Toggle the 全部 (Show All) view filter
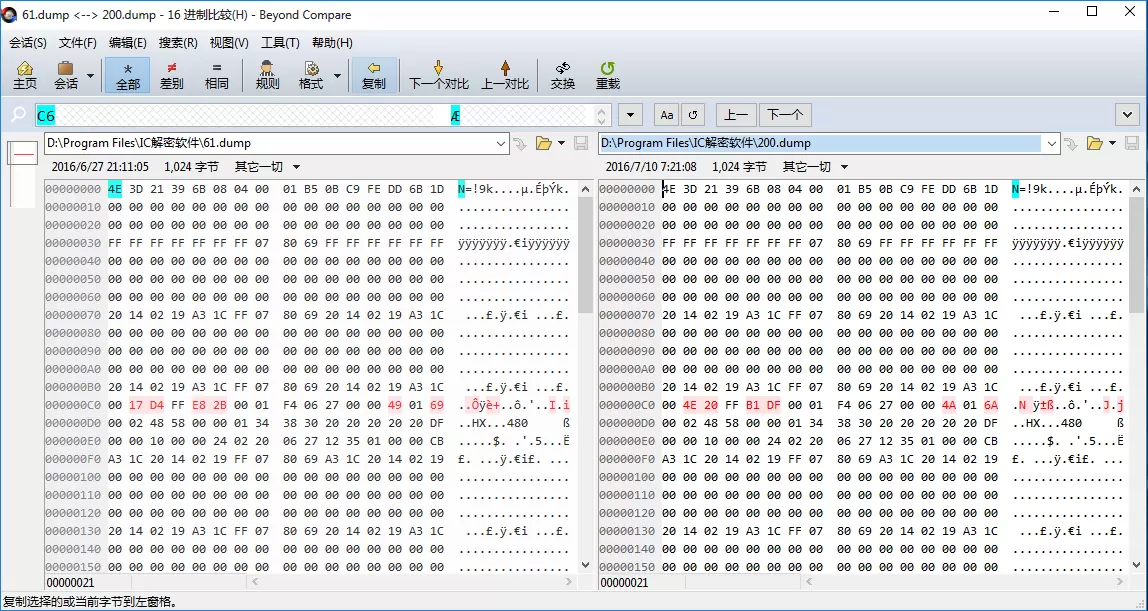This screenshot has width=1148, height=611. click(x=128, y=75)
